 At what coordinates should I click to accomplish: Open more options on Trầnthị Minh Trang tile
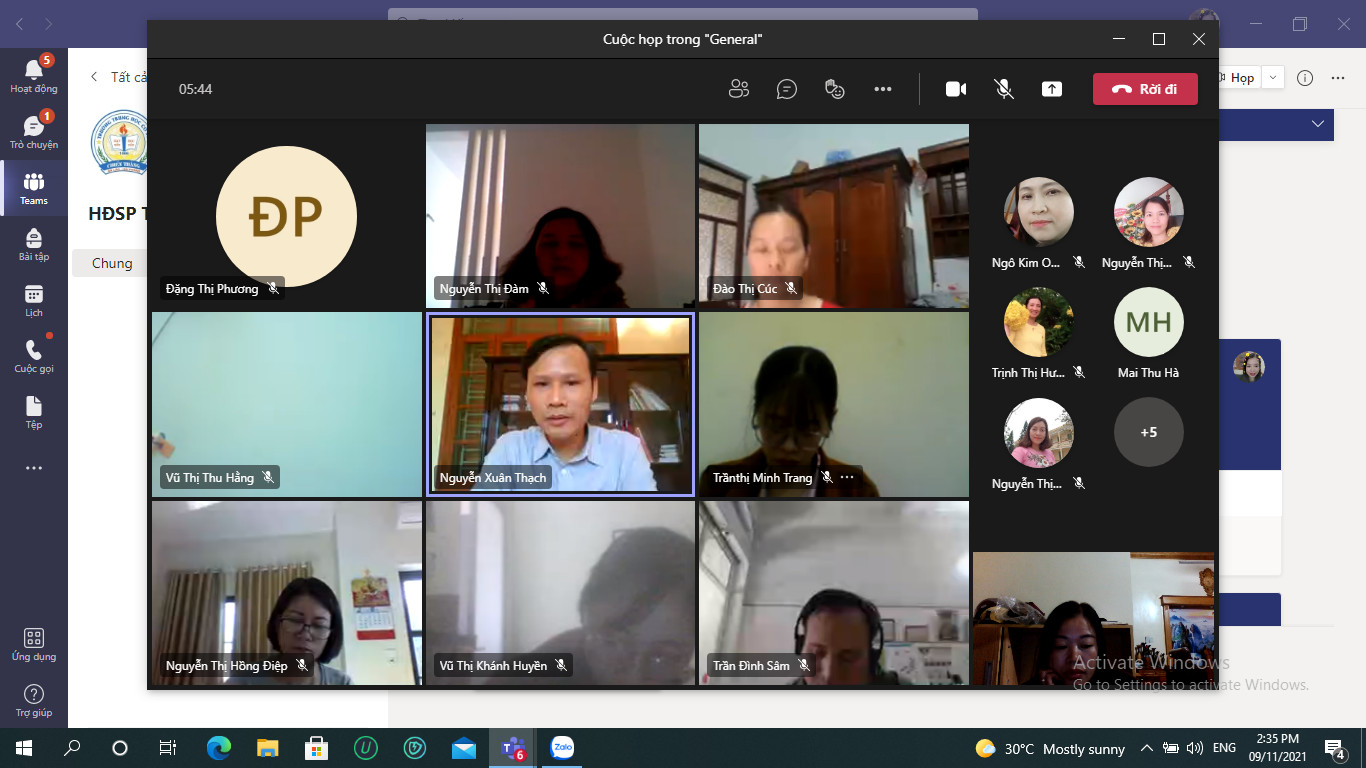tap(847, 477)
